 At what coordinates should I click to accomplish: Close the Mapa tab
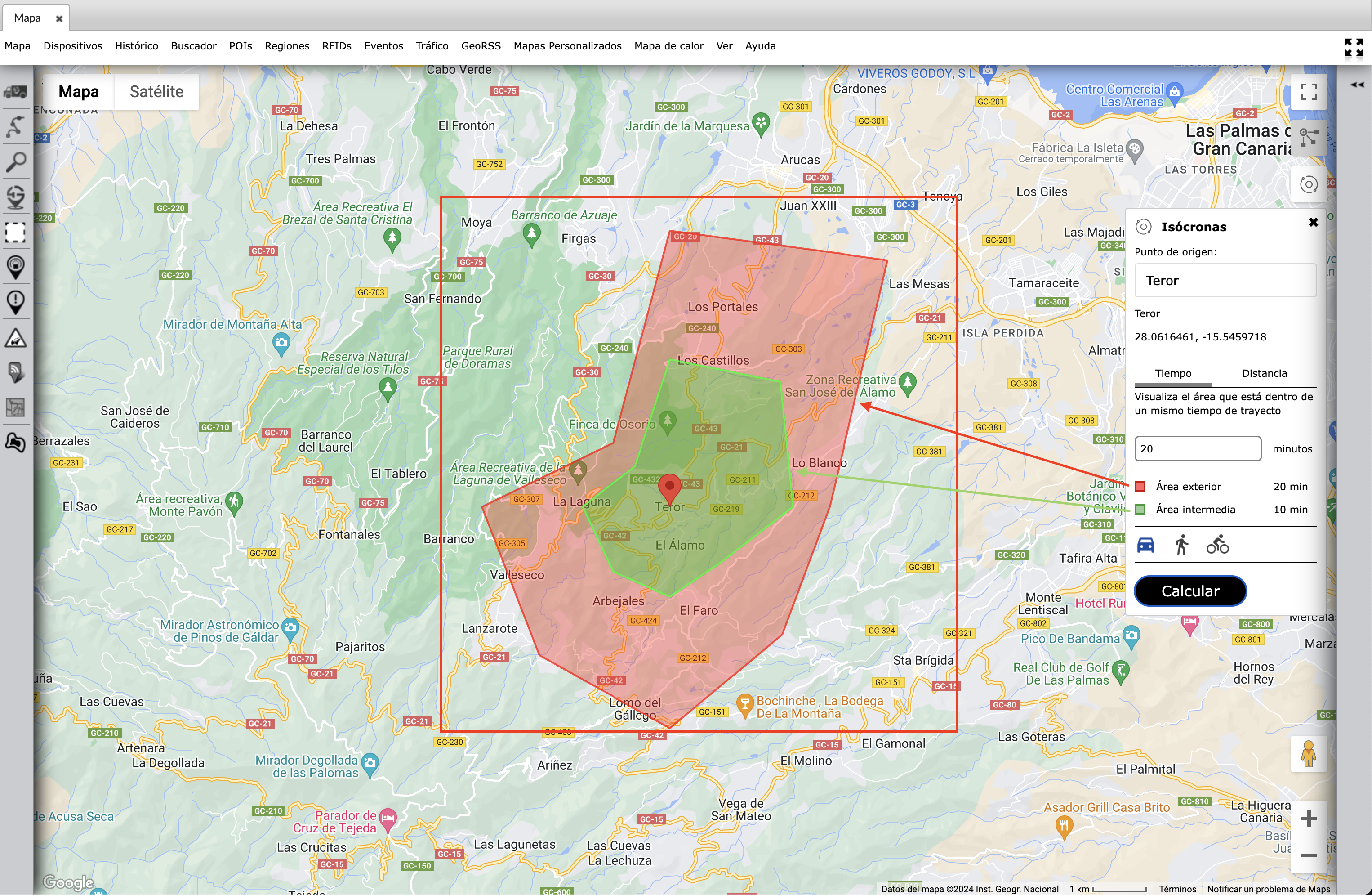click(x=59, y=18)
